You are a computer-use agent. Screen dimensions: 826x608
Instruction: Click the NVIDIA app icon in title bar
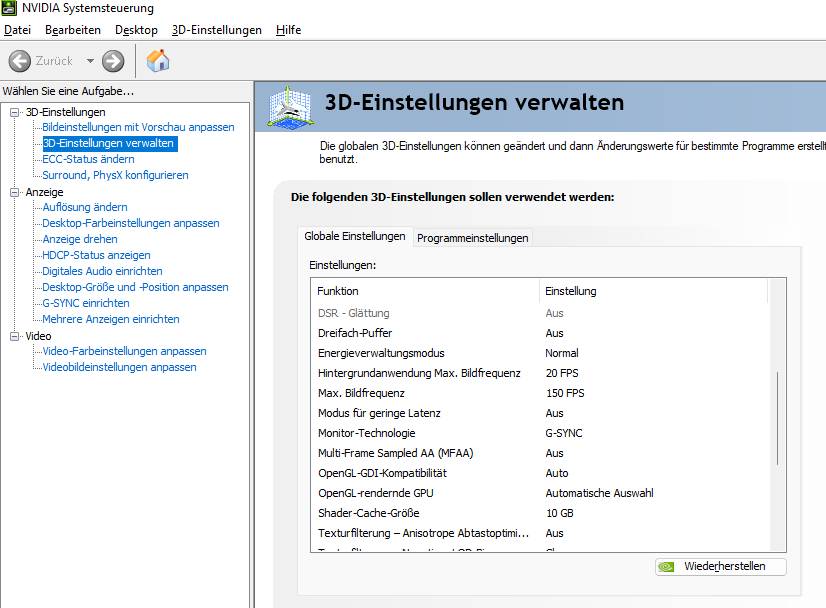tap(9, 8)
